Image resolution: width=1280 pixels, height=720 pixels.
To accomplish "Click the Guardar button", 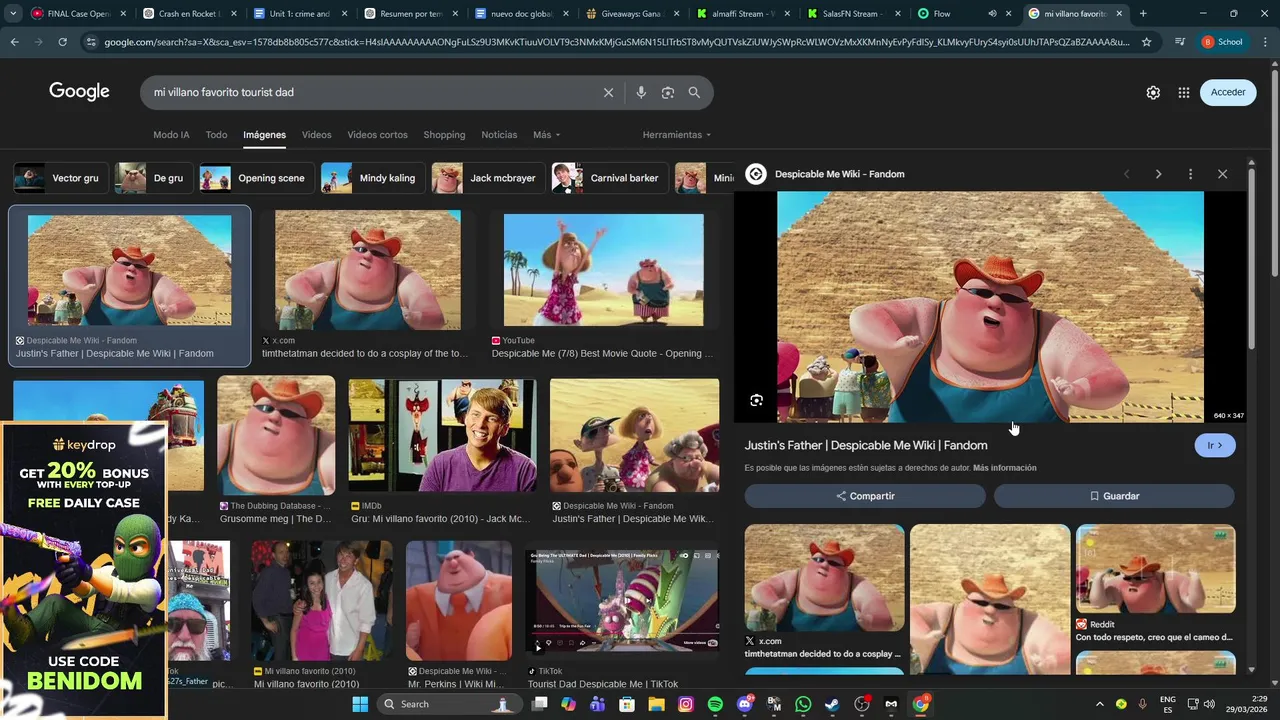I will [x=1114, y=496].
